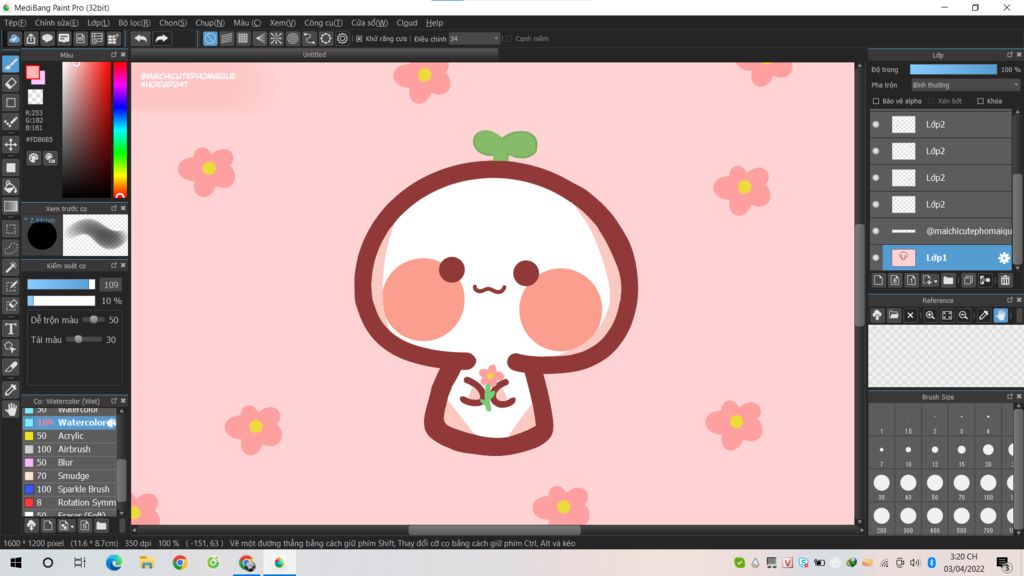The width and height of the screenshot is (1024, 576).
Task: Add a new layer in layer panel
Action: coord(878,280)
